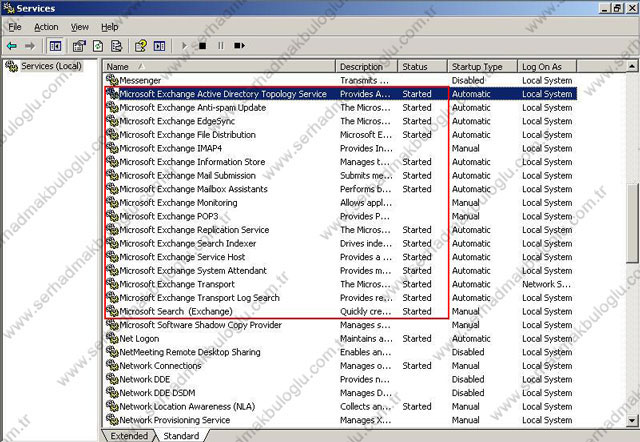Select Microsoft Exchange Replication Service row
The height and width of the screenshot is (442, 640).
coord(340,229)
